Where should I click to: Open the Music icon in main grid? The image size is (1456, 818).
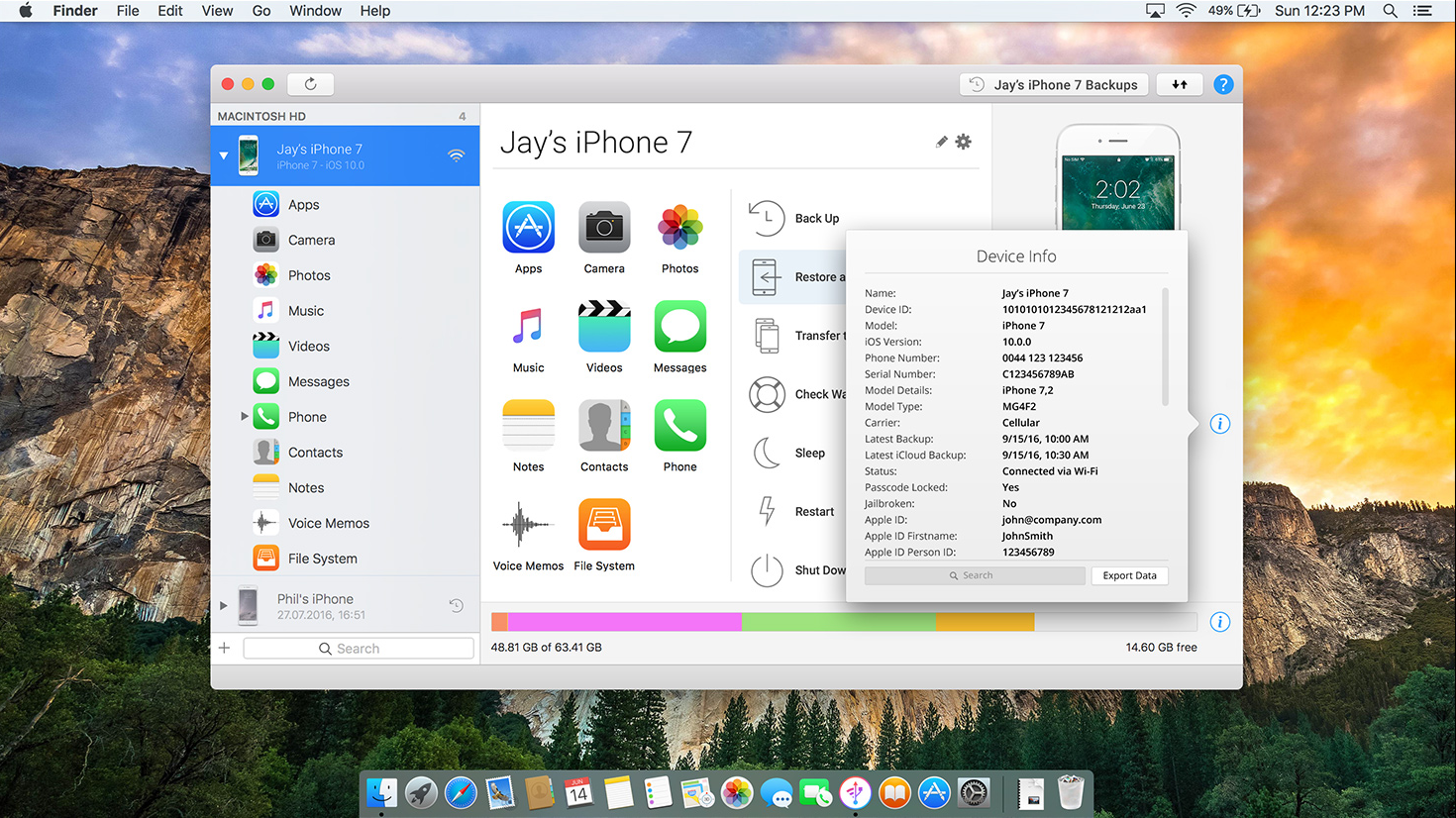(x=528, y=327)
